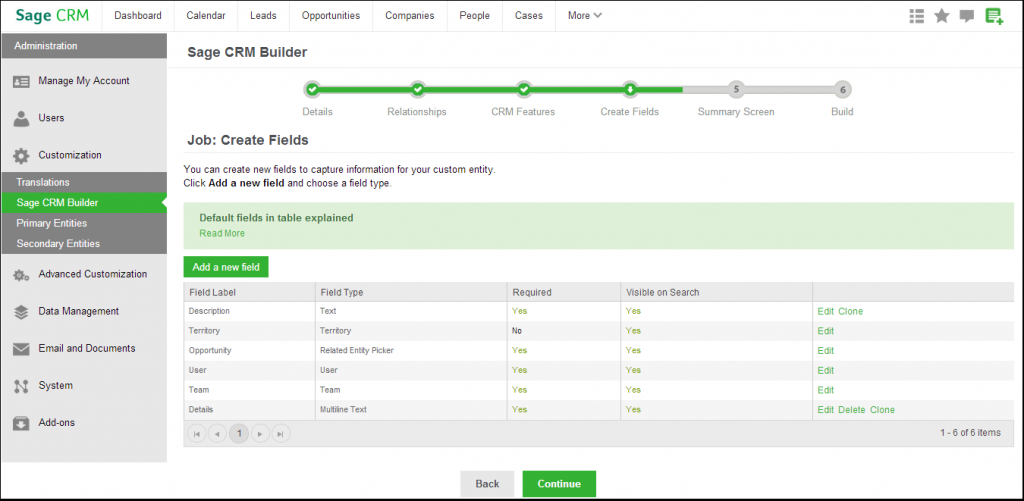Viewport: 1024px width, 501px height.
Task: Select Sage CRM Builder in sidebar
Action: 84,202
